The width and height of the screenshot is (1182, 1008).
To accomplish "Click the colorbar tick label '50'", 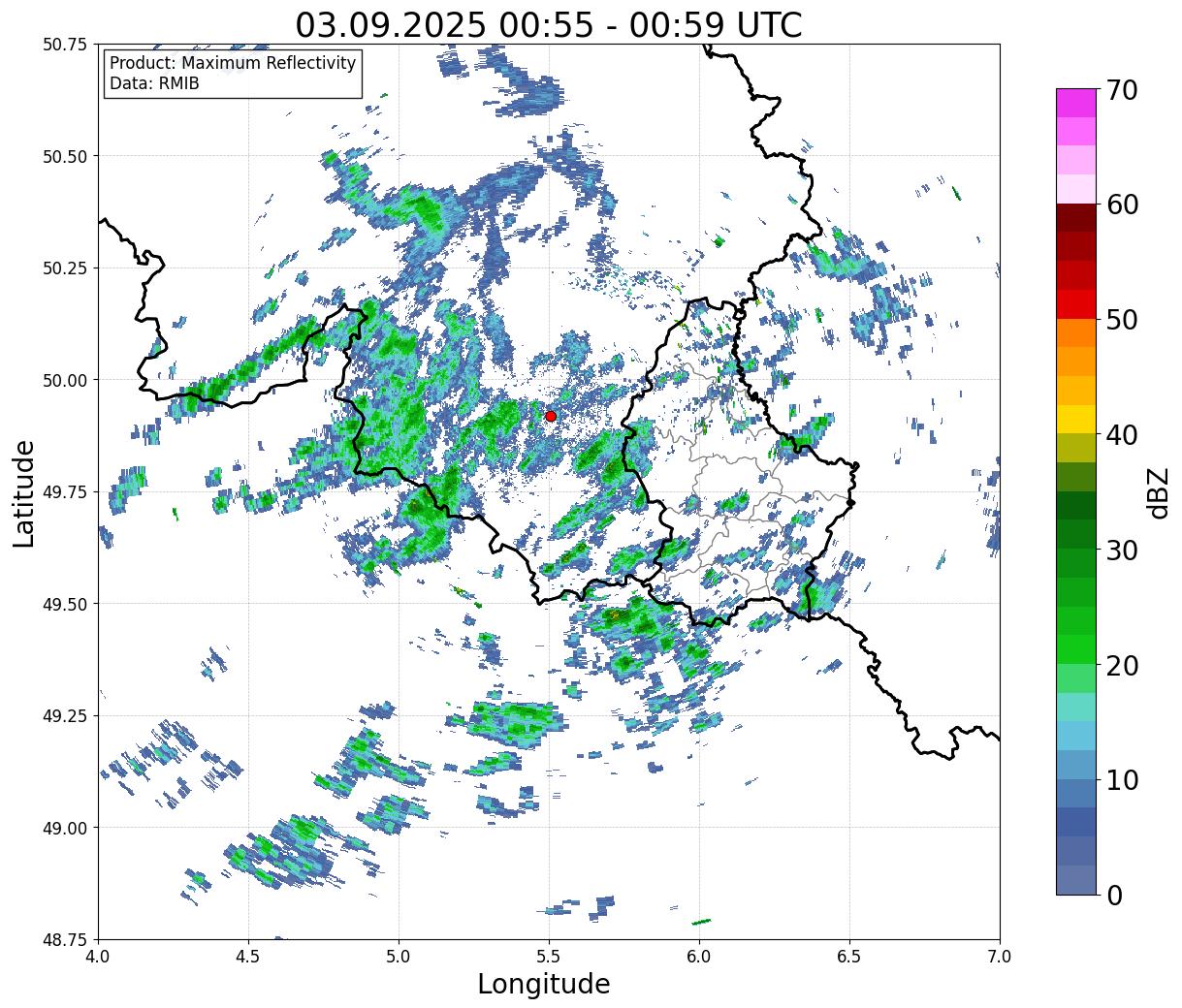I will point(1122,320).
